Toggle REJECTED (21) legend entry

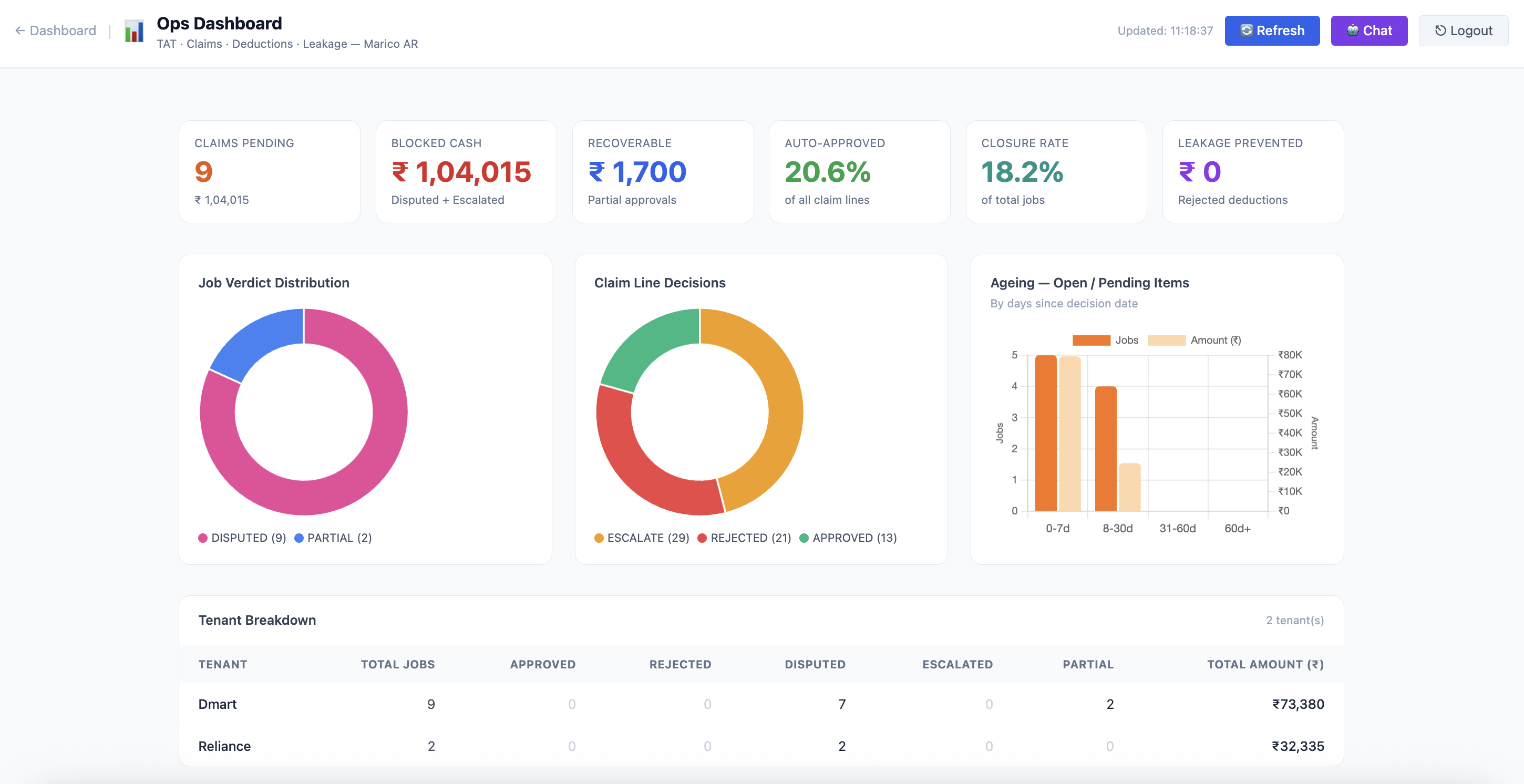pyautogui.click(x=744, y=537)
